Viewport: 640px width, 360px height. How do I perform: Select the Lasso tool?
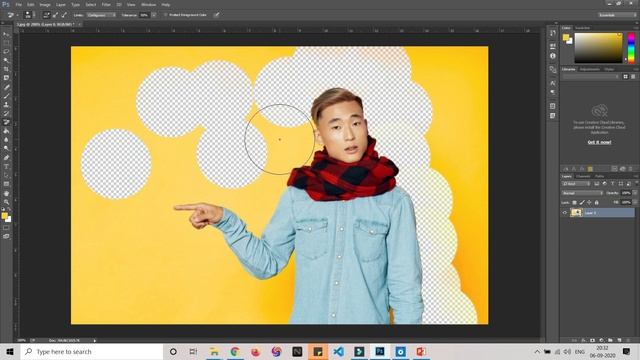click(6, 51)
